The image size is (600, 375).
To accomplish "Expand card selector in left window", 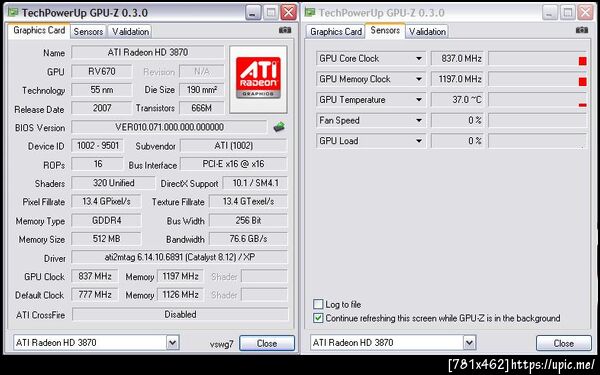I will (173, 342).
